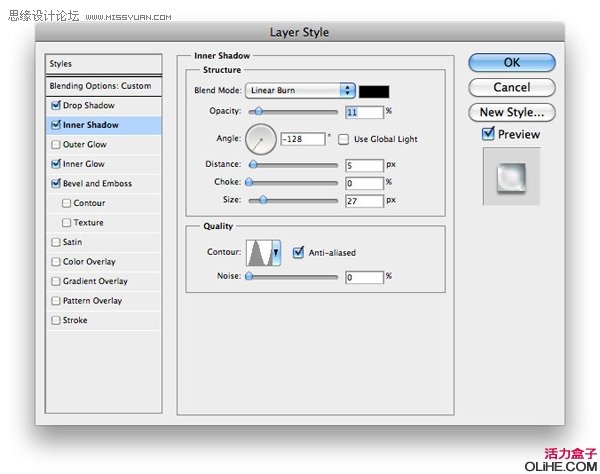This screenshot has height=474, width=600.
Task: Enable the Outer Glow checkbox
Action: point(56,144)
